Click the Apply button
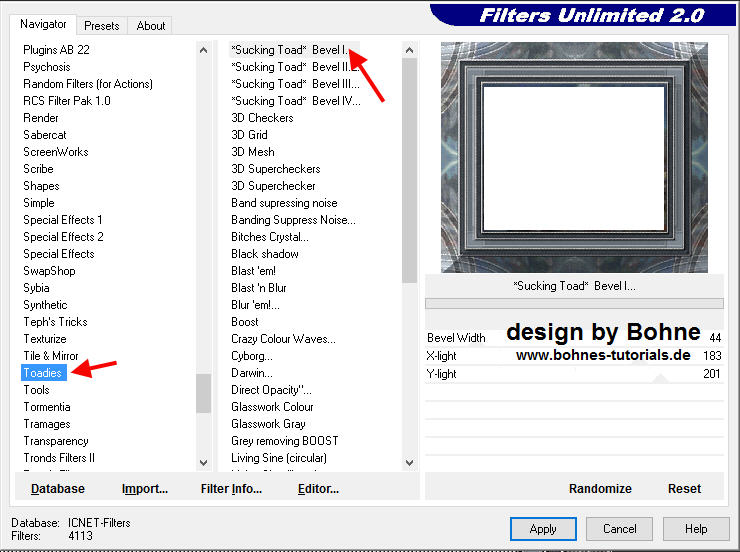Screen dimensions: 740x552 543,529
